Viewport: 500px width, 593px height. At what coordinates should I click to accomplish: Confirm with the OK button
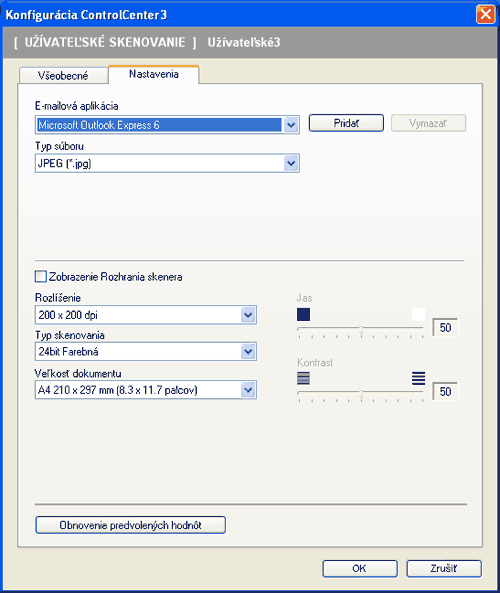click(360, 568)
